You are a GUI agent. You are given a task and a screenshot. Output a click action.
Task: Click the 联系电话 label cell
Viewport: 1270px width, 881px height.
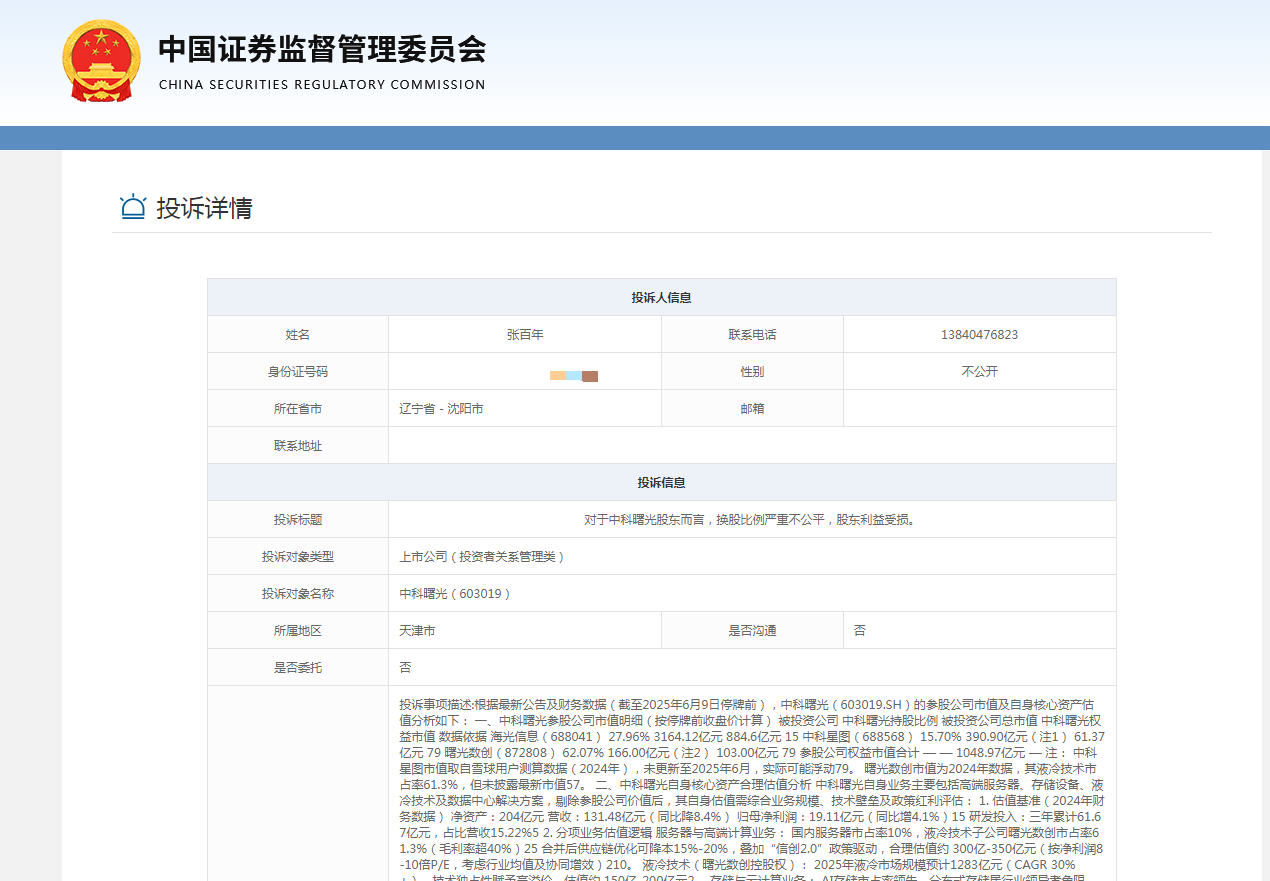tap(752, 335)
